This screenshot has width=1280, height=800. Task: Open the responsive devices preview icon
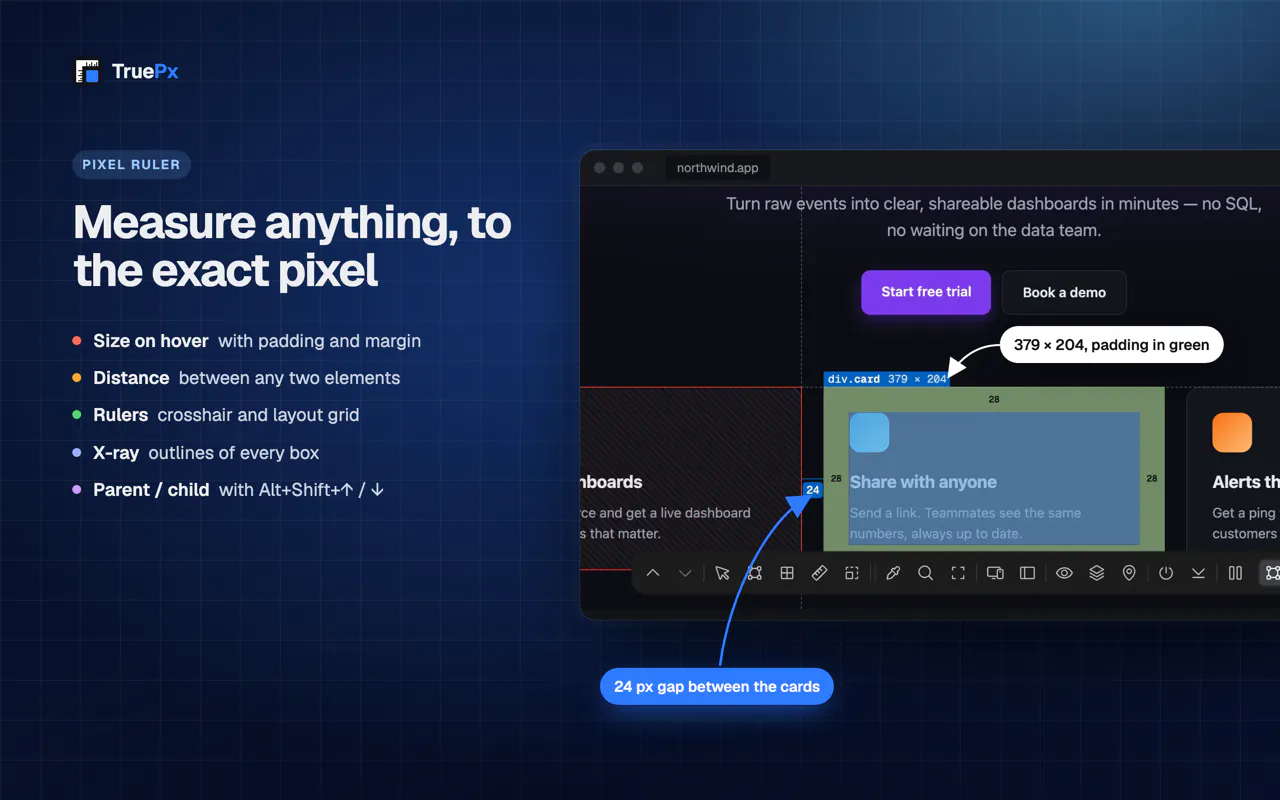tap(995, 573)
